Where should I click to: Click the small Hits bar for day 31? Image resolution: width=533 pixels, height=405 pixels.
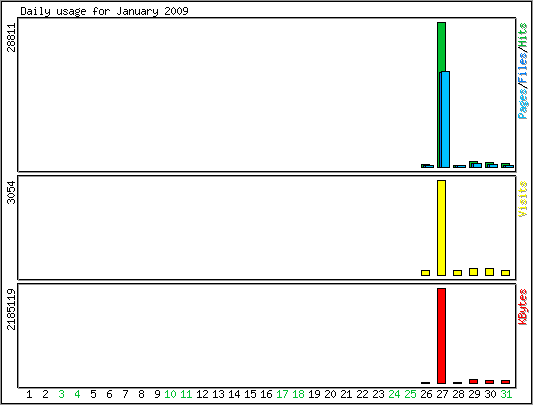tap(505, 165)
